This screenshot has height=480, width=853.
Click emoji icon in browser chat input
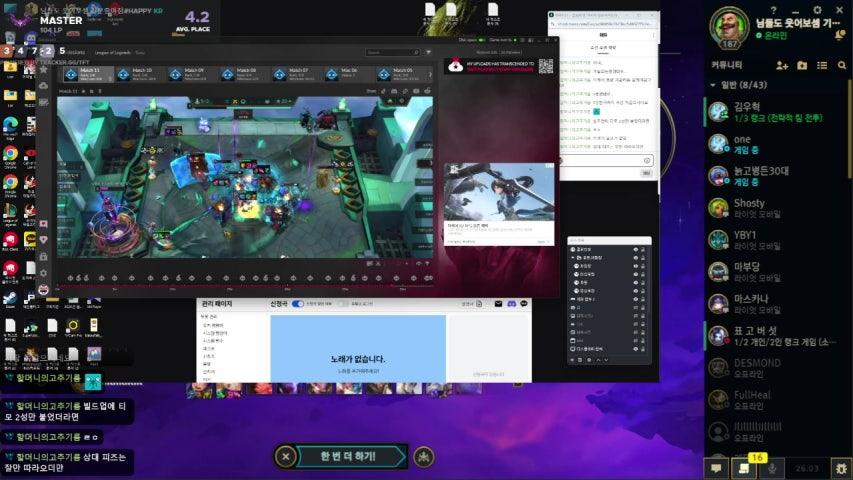tap(647, 161)
